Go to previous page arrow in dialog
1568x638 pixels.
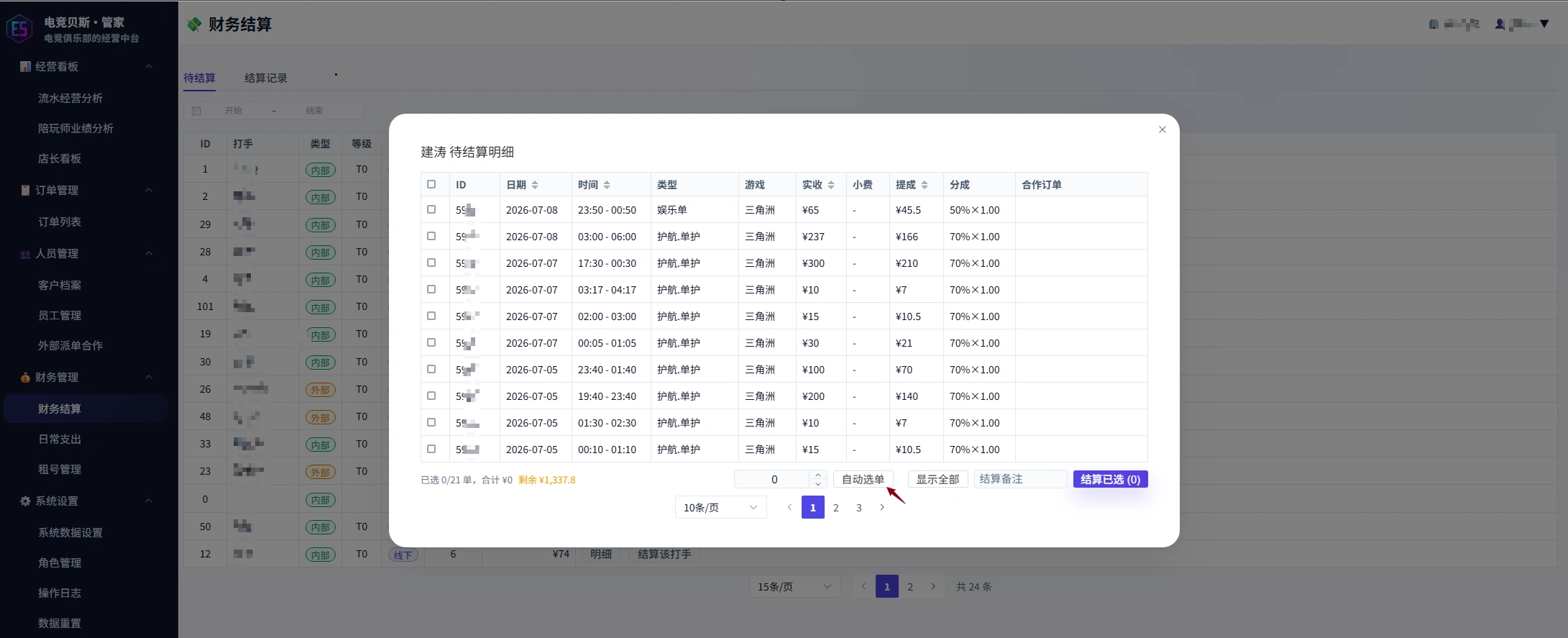(x=789, y=507)
